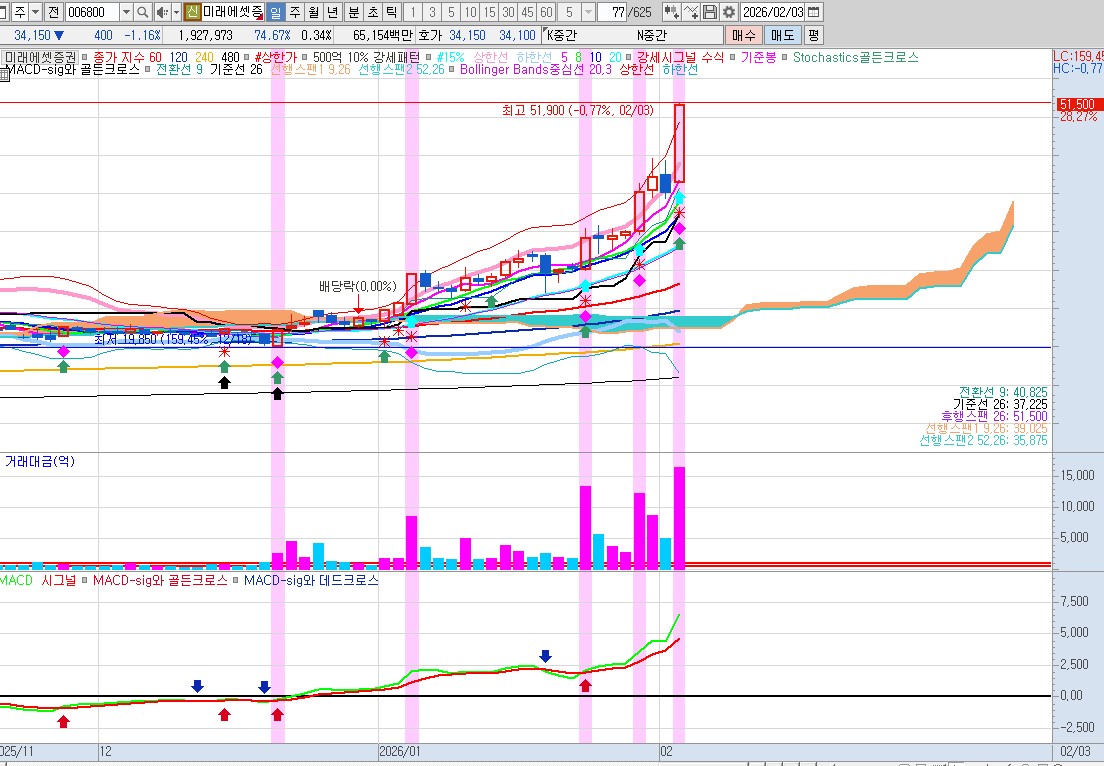Click the K중간 field
Image resolution: width=1104 pixels, height=766 pixels.
pyautogui.click(x=561, y=35)
